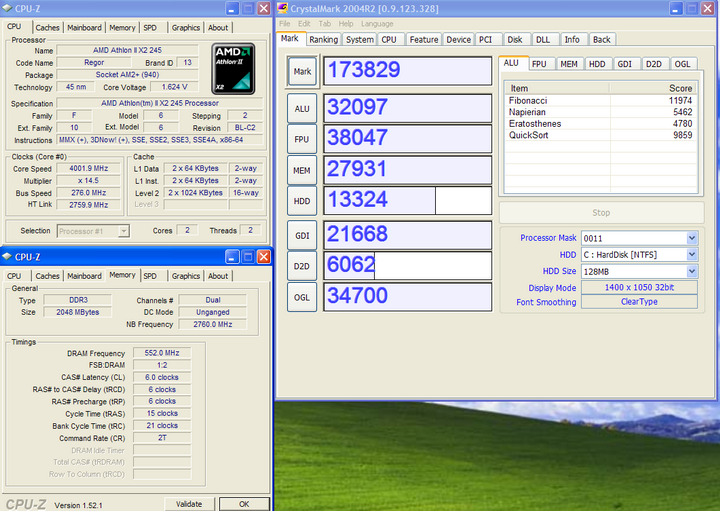The height and width of the screenshot is (511, 720).
Task: Click the FPU benchmark button
Action: tap(302, 139)
